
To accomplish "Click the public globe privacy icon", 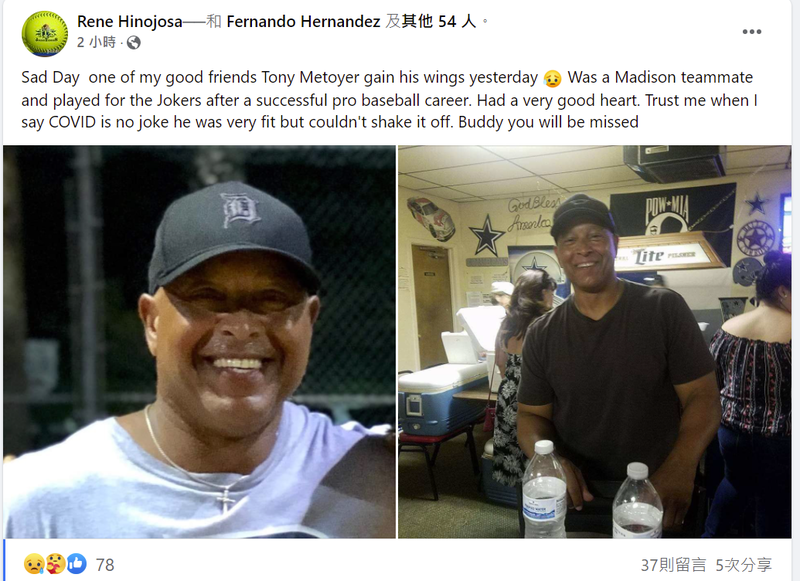I will point(134,43).
